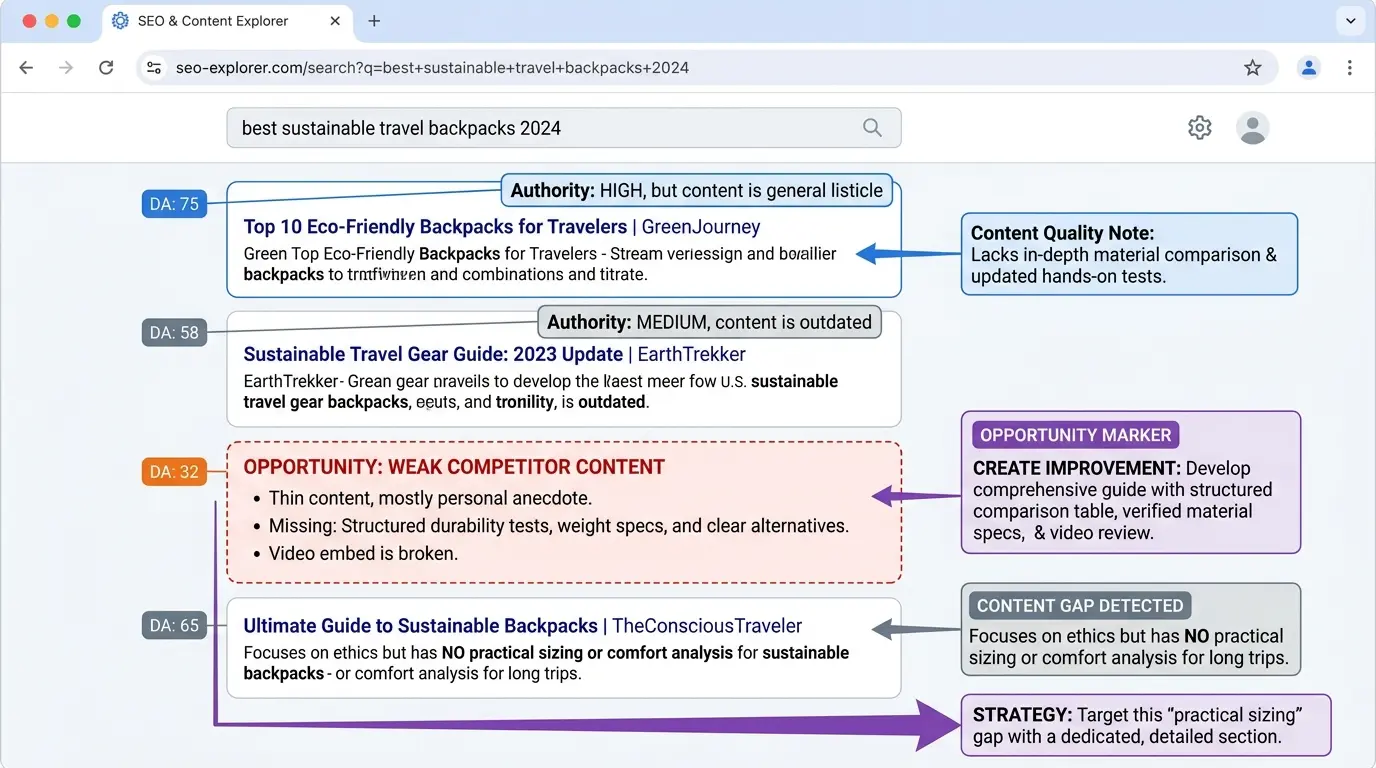
Task: Click the CREATE IMPROVEMENT note text
Action: click(x=1123, y=500)
